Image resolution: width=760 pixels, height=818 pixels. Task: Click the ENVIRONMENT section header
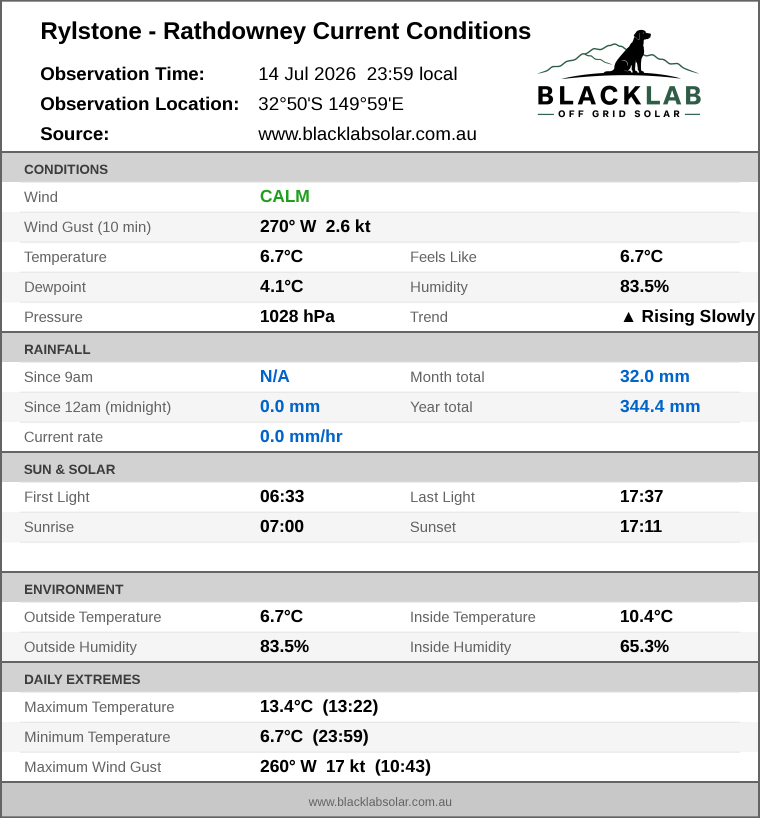click(x=380, y=589)
